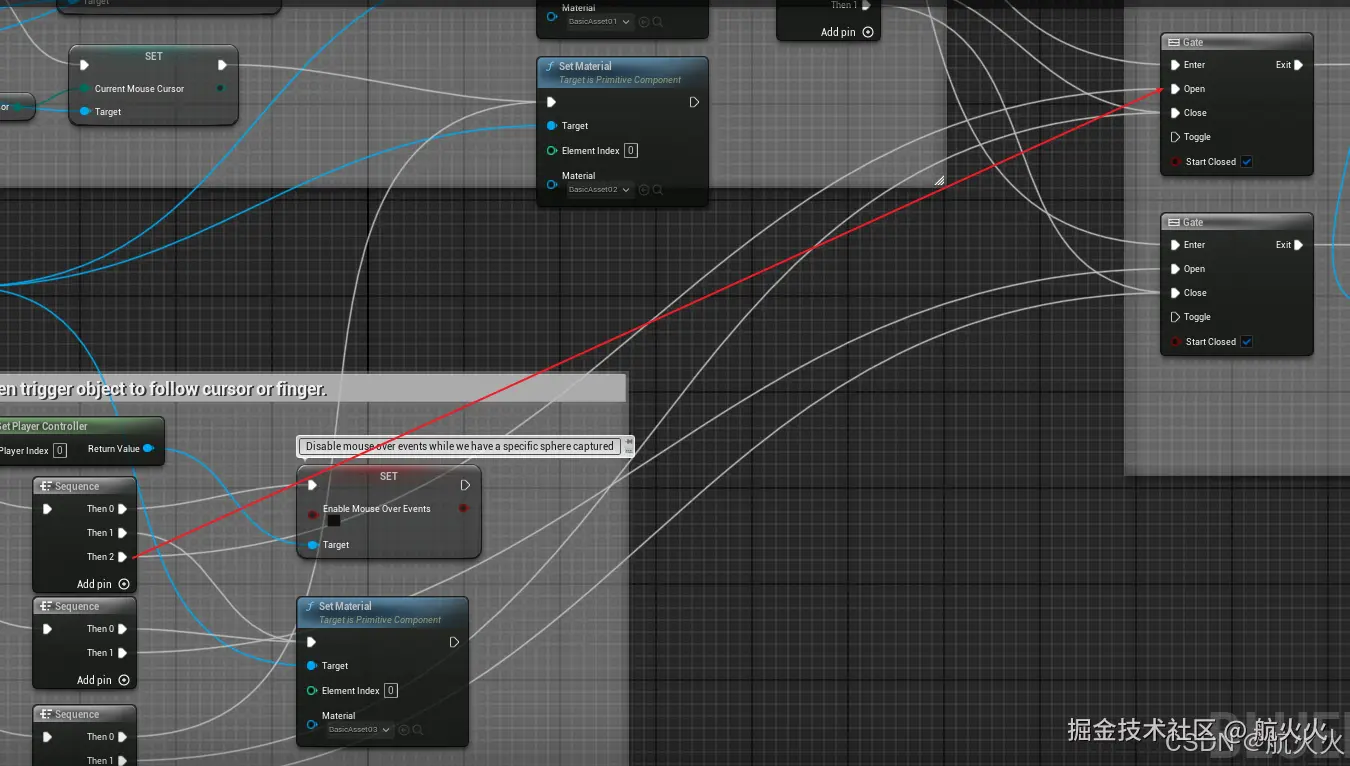
Task: Open the BasicAsset02 material dropdown
Action: (600, 190)
